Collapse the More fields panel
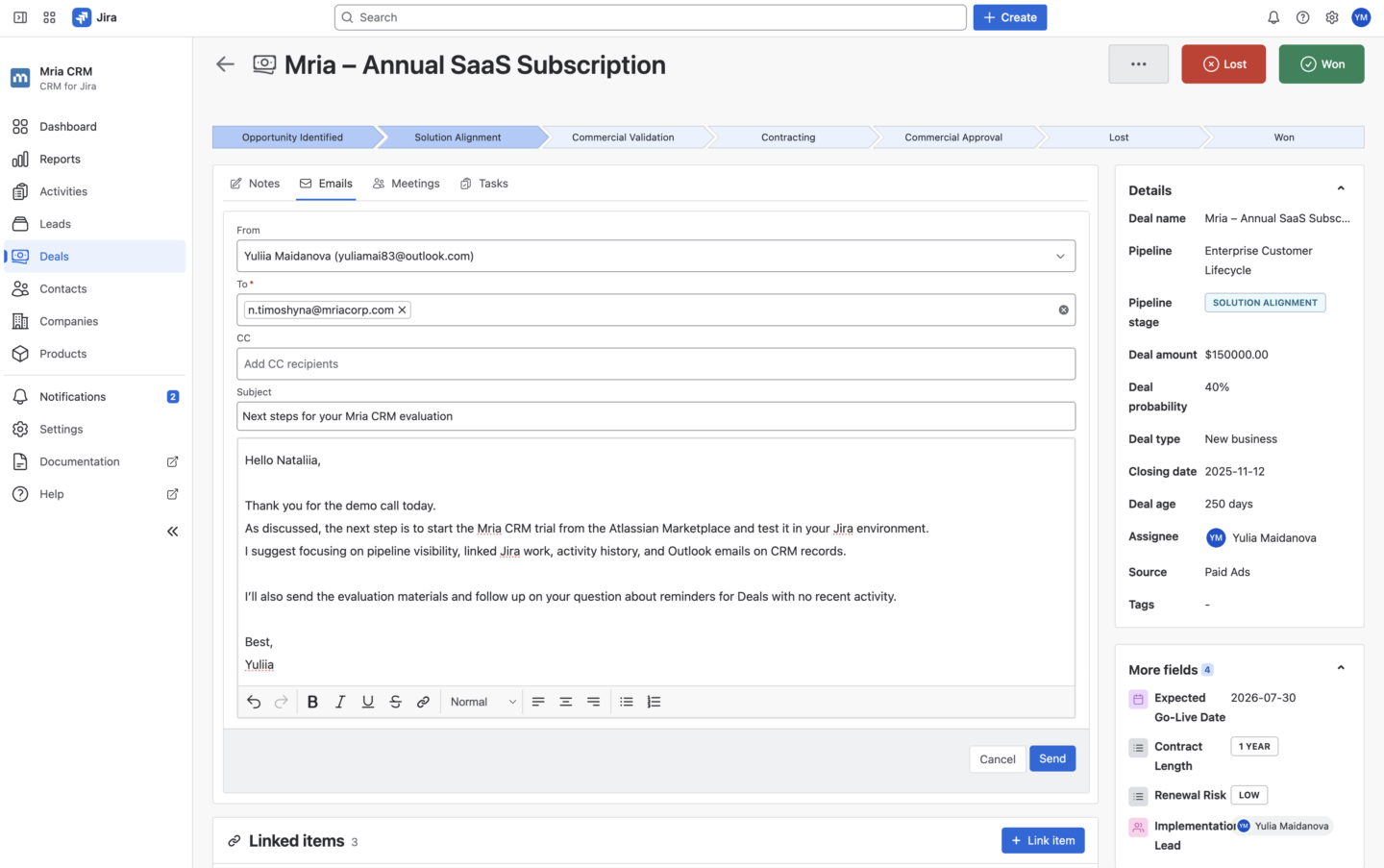Image resolution: width=1384 pixels, height=868 pixels. pos(1341,669)
